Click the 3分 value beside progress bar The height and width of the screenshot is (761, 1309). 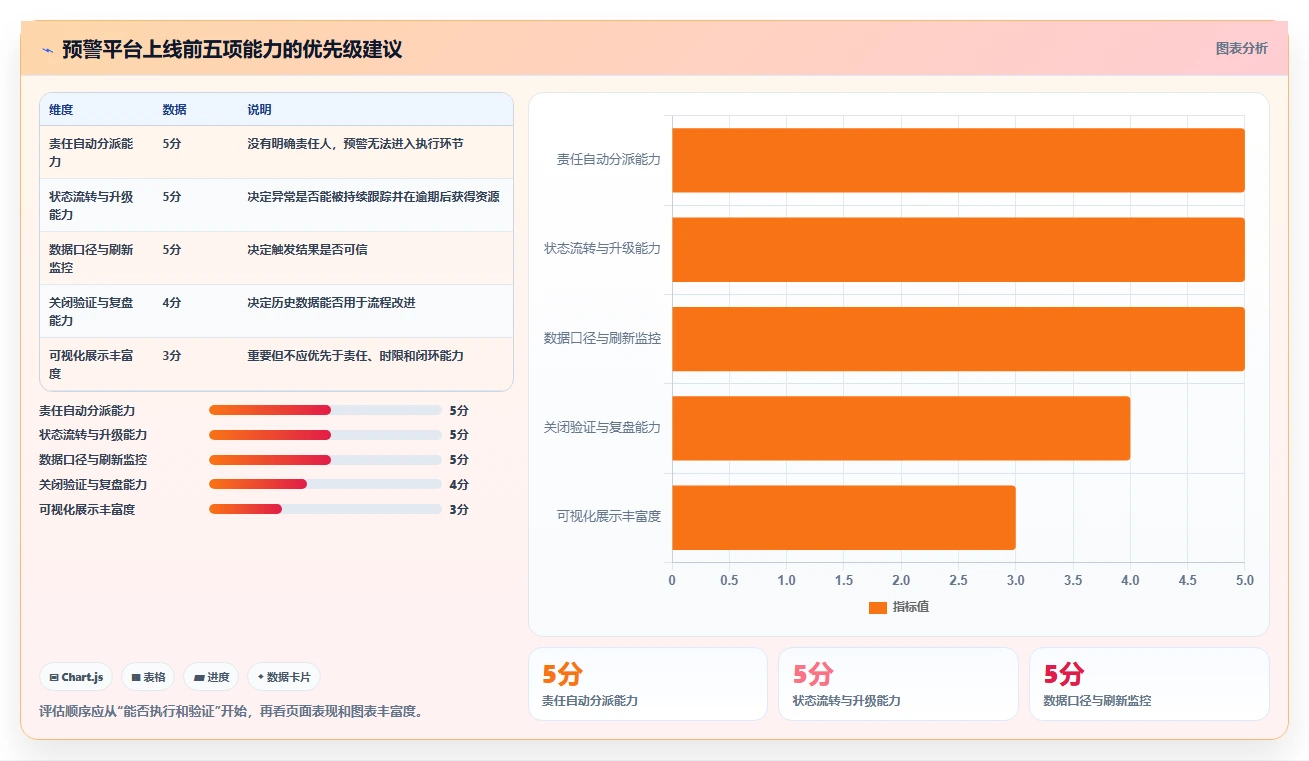coord(459,510)
